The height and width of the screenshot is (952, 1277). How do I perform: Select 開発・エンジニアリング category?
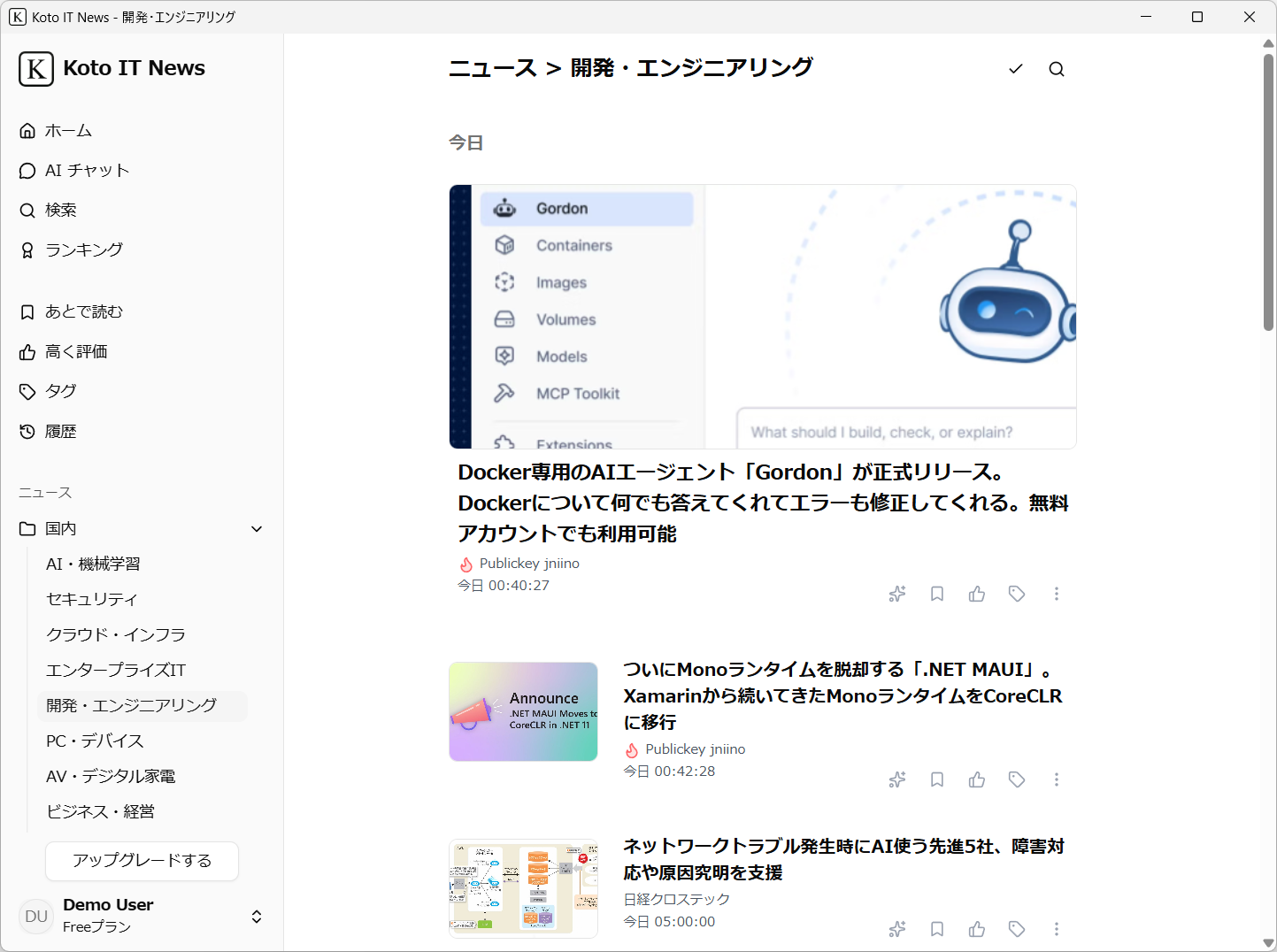pyautogui.click(x=142, y=706)
